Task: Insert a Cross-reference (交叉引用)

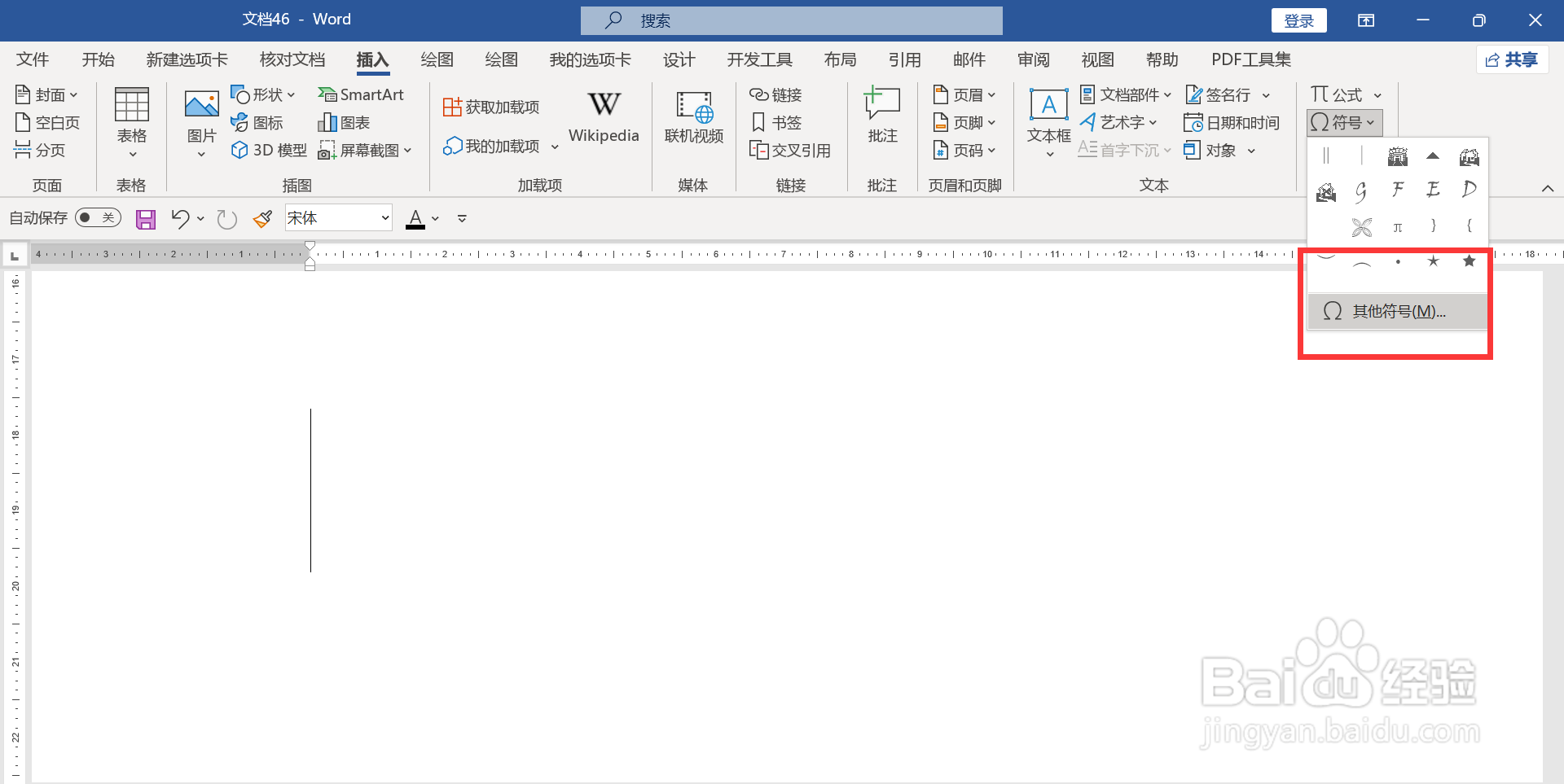Action: click(790, 150)
